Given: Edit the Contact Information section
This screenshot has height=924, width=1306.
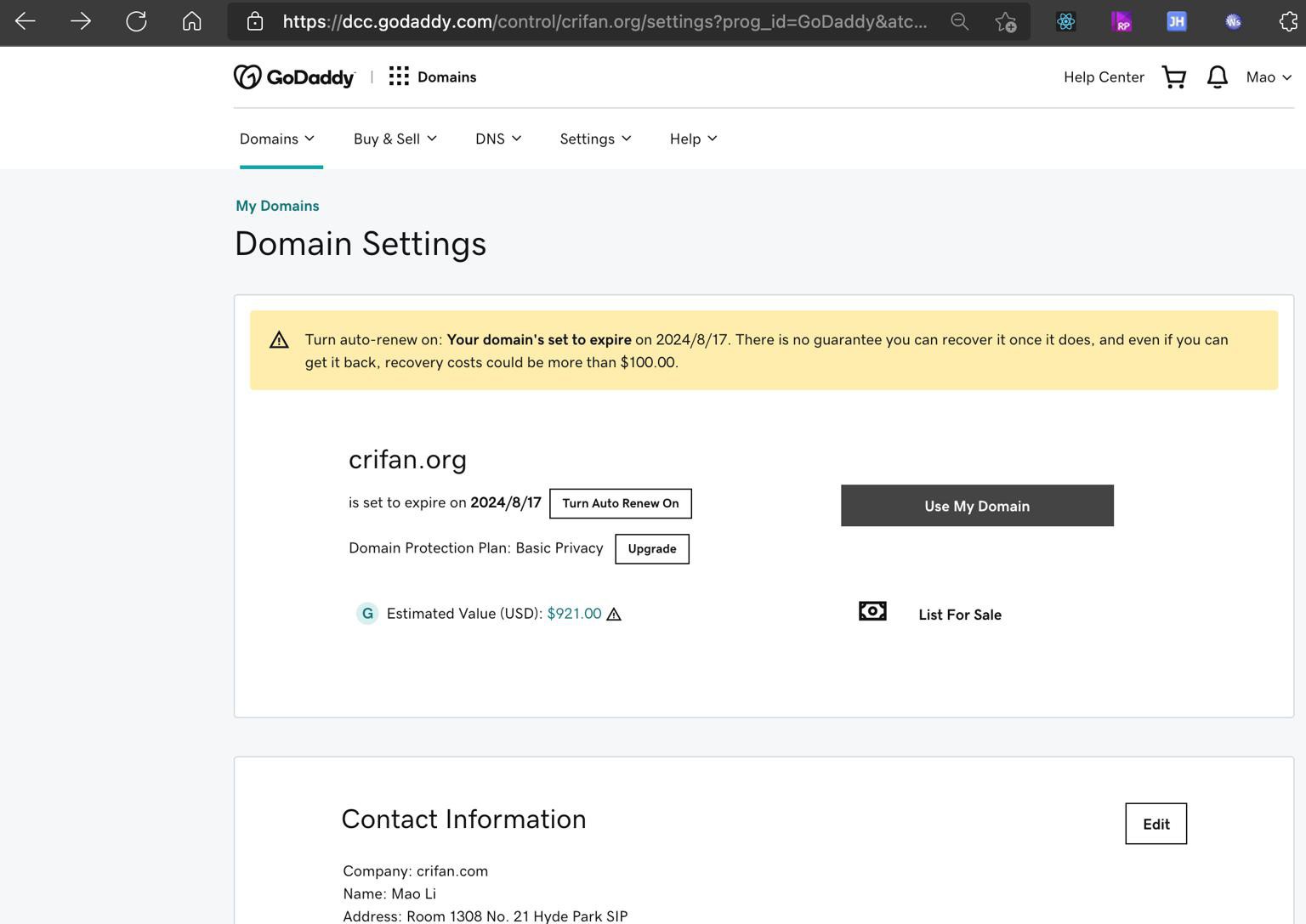Looking at the screenshot, I should pos(1156,824).
